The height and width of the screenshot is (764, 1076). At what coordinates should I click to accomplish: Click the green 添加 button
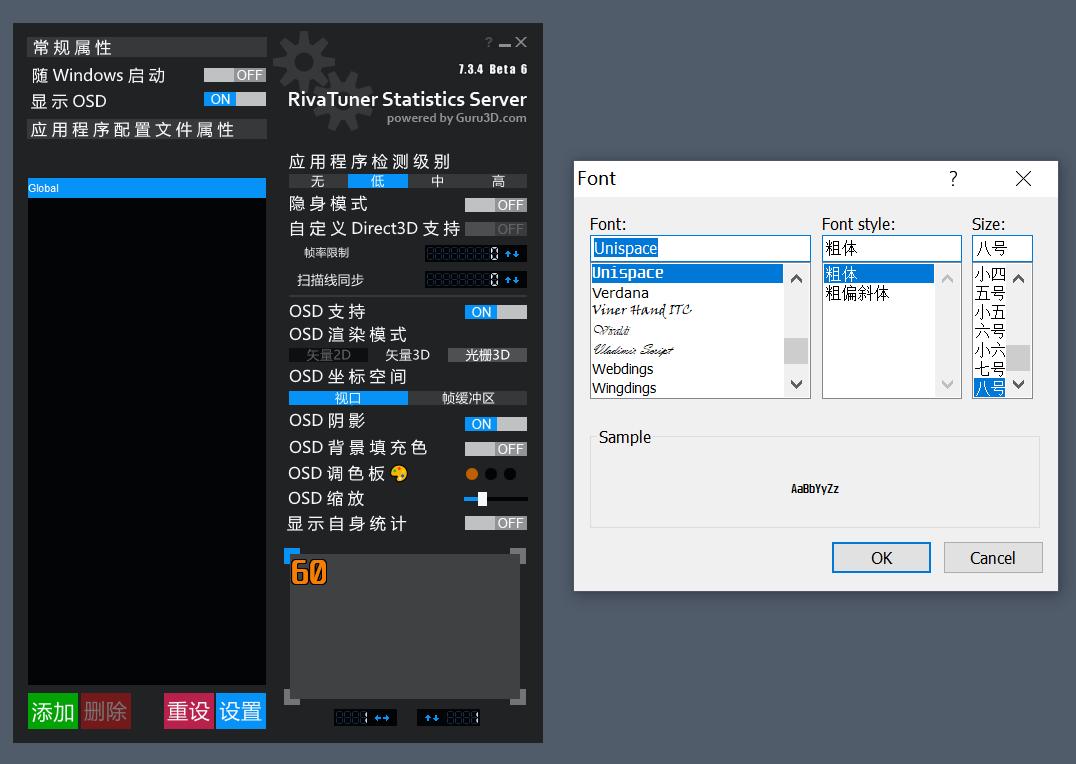(x=51, y=711)
